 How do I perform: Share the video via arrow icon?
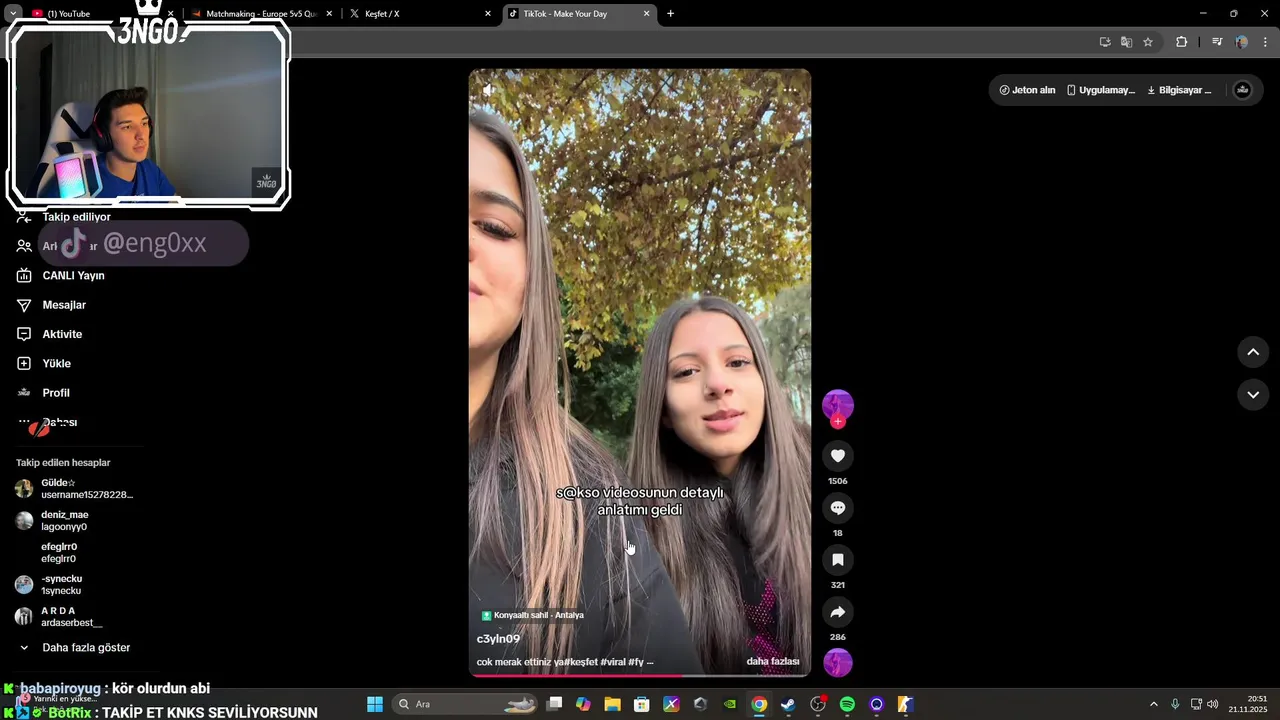838,612
